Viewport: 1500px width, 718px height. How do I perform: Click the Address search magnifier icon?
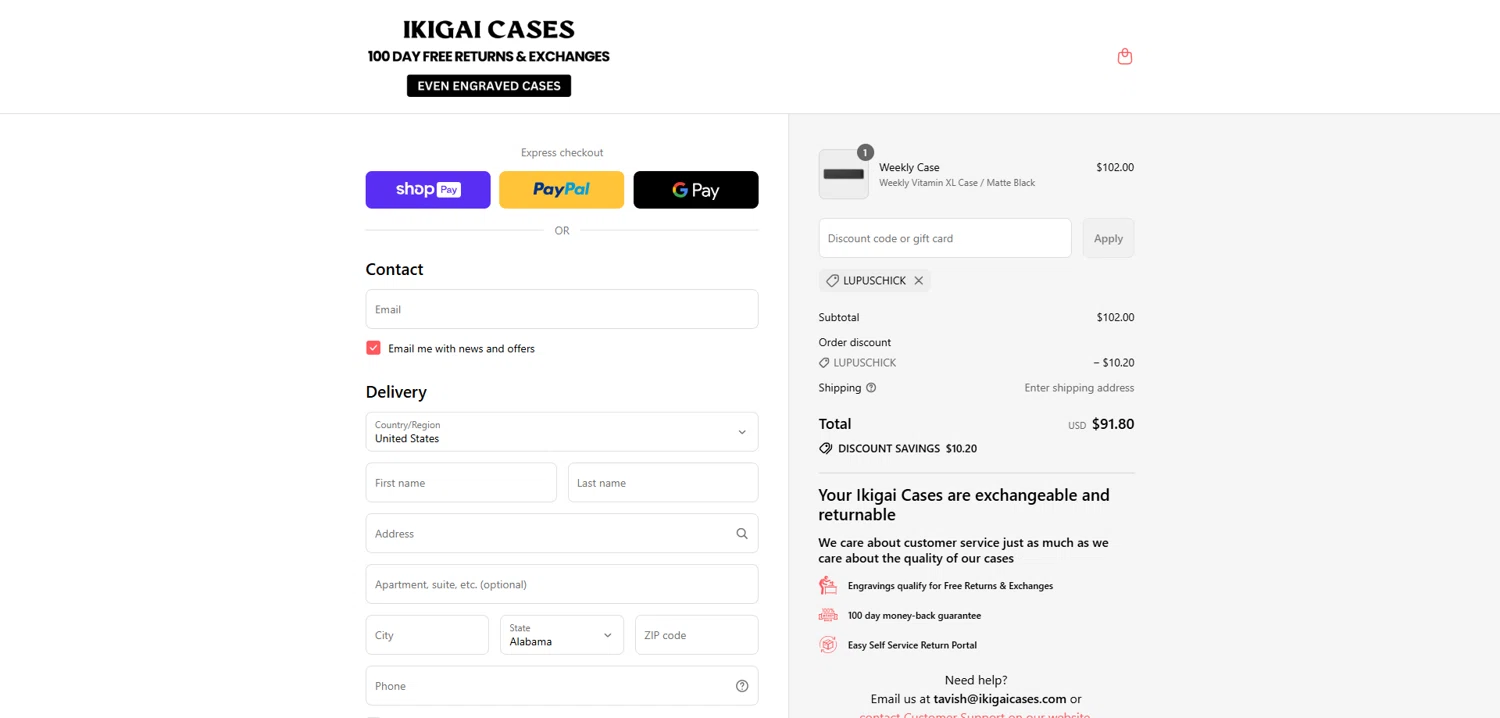(x=742, y=534)
